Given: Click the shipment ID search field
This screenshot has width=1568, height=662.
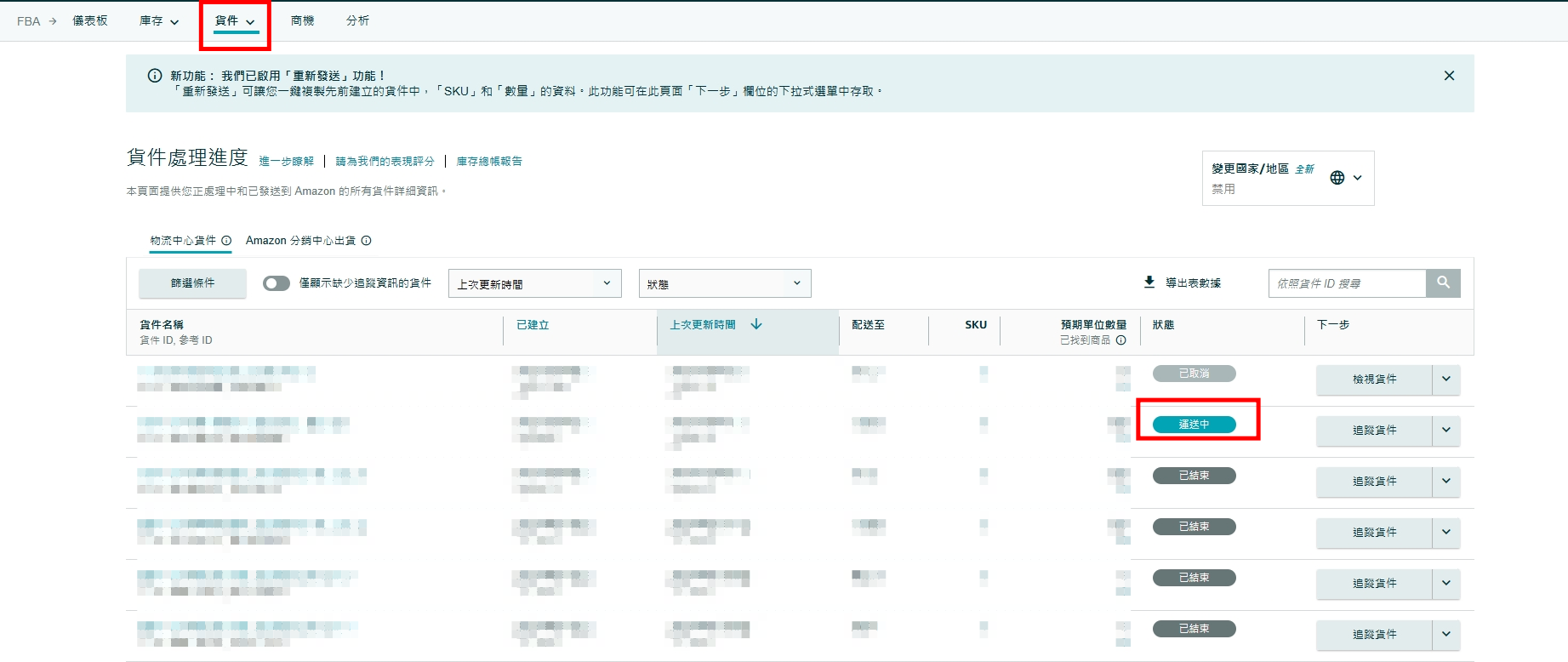Looking at the screenshot, I should pos(1346,283).
